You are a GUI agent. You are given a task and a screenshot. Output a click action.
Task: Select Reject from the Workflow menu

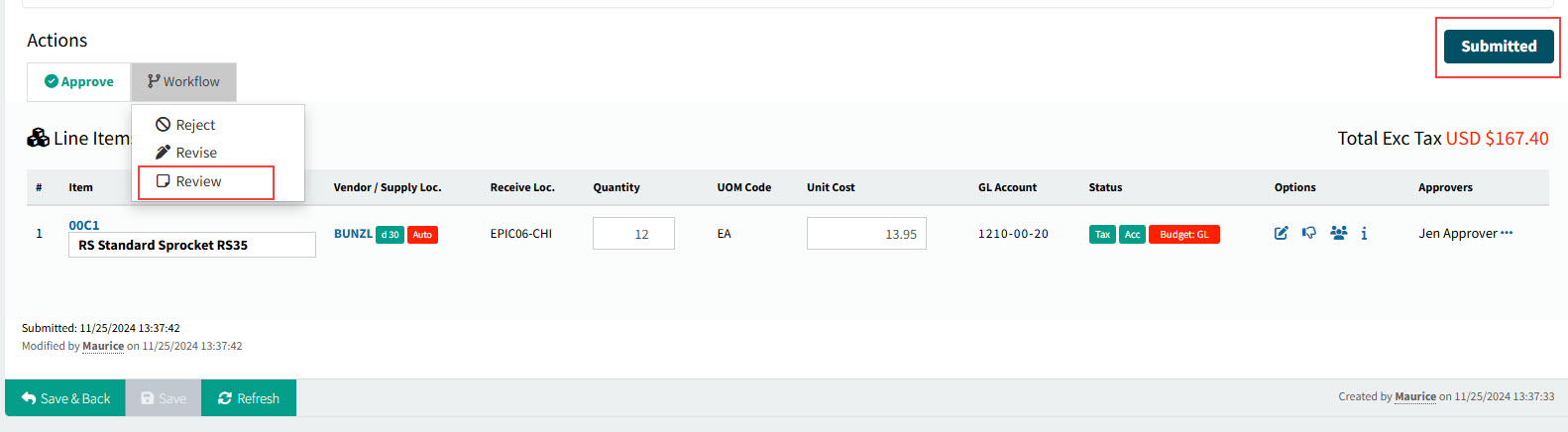(195, 125)
